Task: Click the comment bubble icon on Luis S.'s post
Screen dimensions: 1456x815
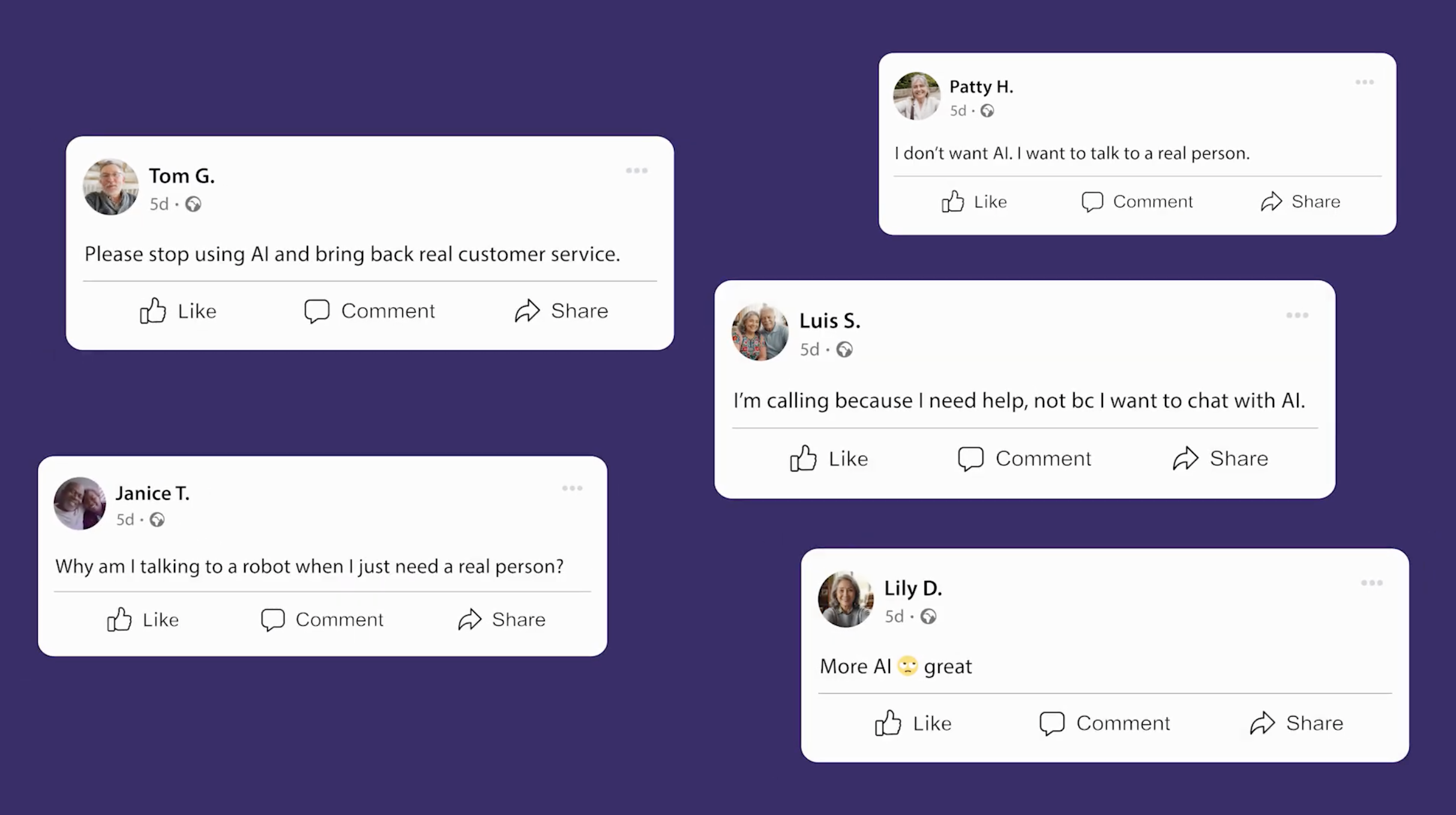Action: coord(970,459)
